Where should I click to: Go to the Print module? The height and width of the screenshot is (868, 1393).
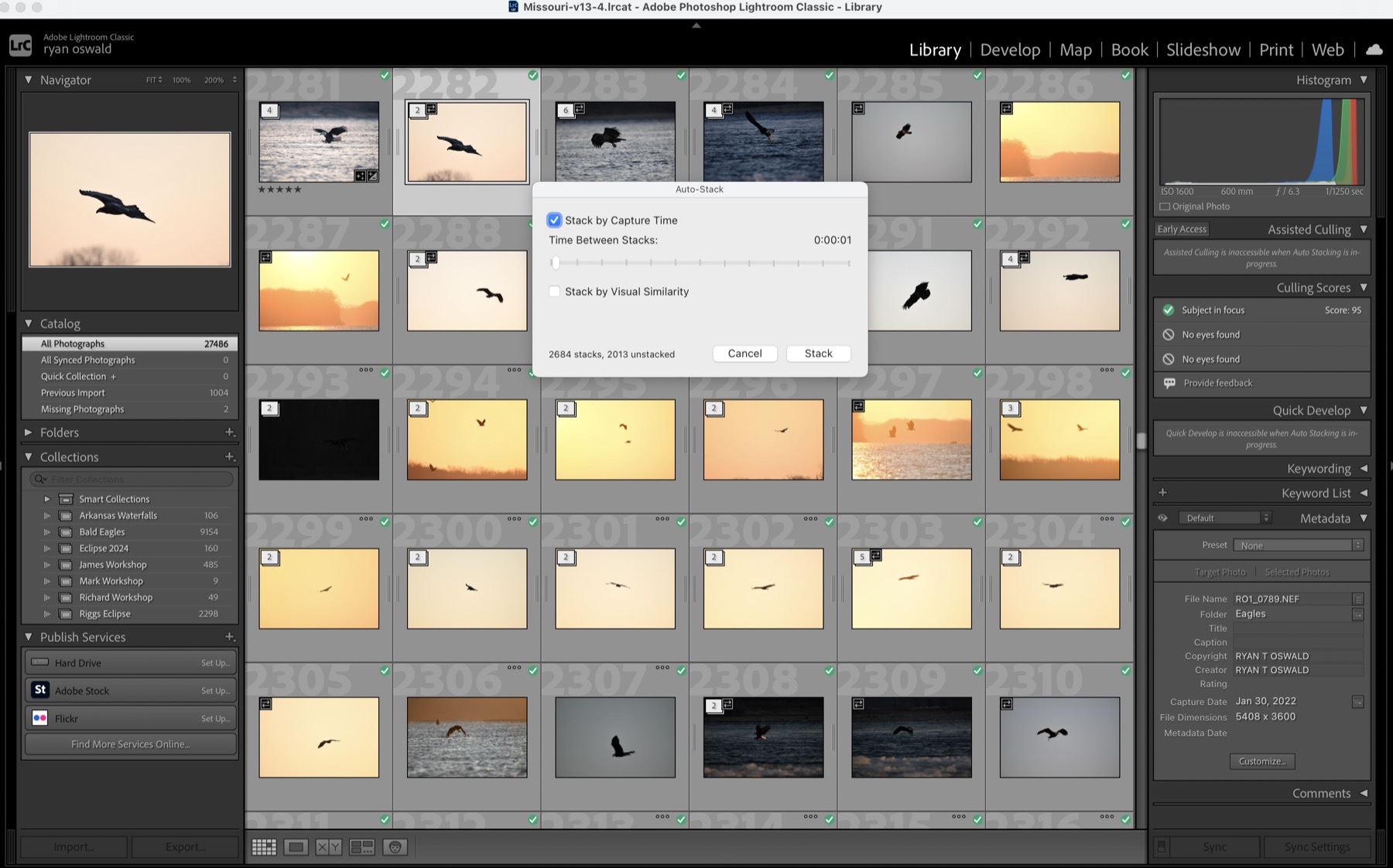pos(1276,50)
